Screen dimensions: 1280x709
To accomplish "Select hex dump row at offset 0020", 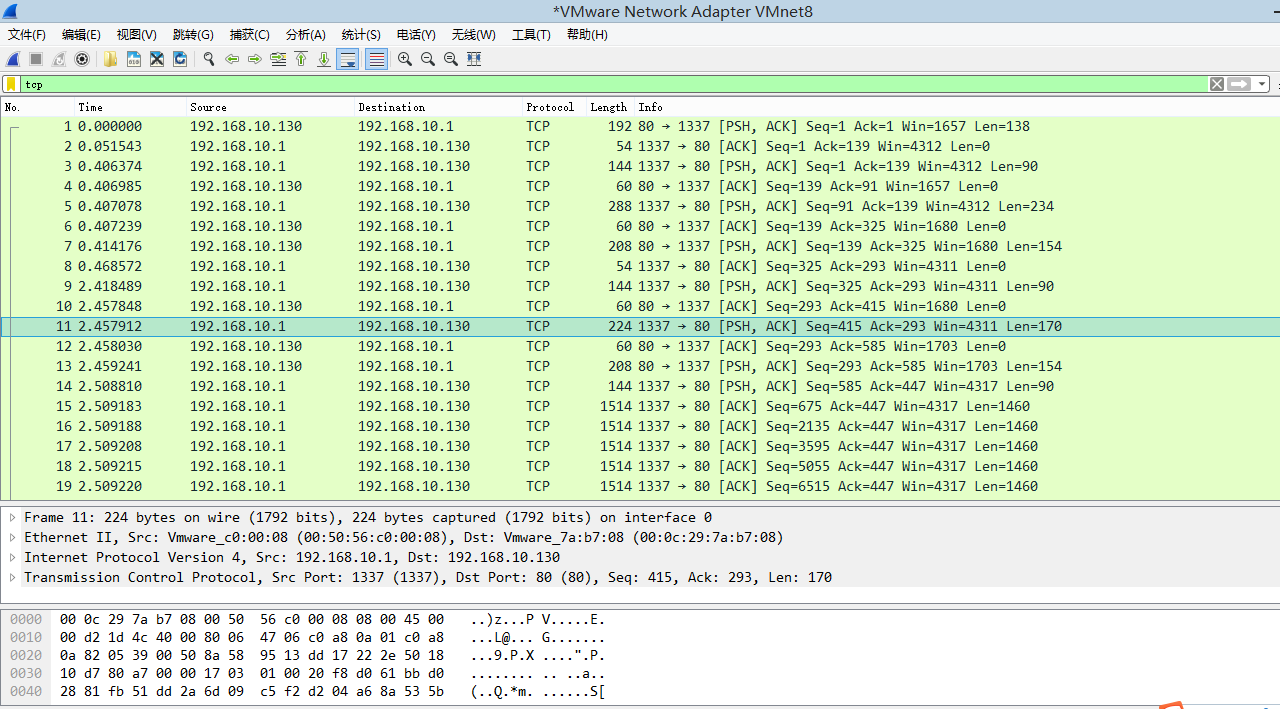I will pyautogui.click(x=308, y=655).
